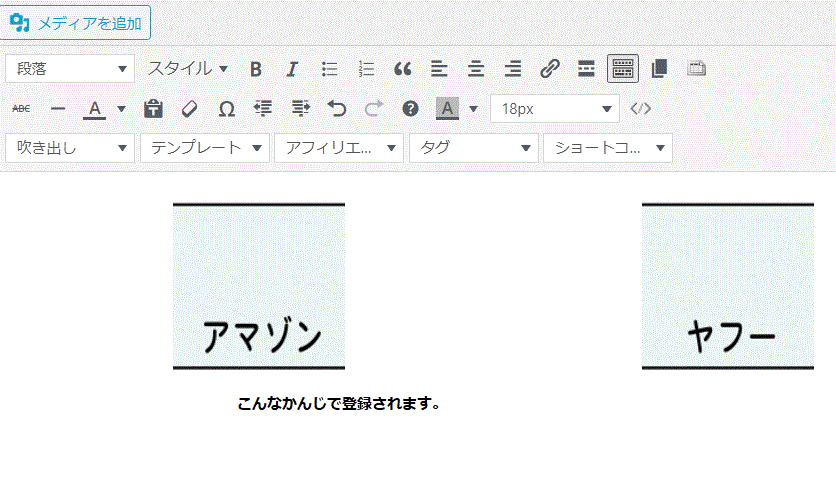
Task: Apply the text color A button
Action: pos(94,109)
